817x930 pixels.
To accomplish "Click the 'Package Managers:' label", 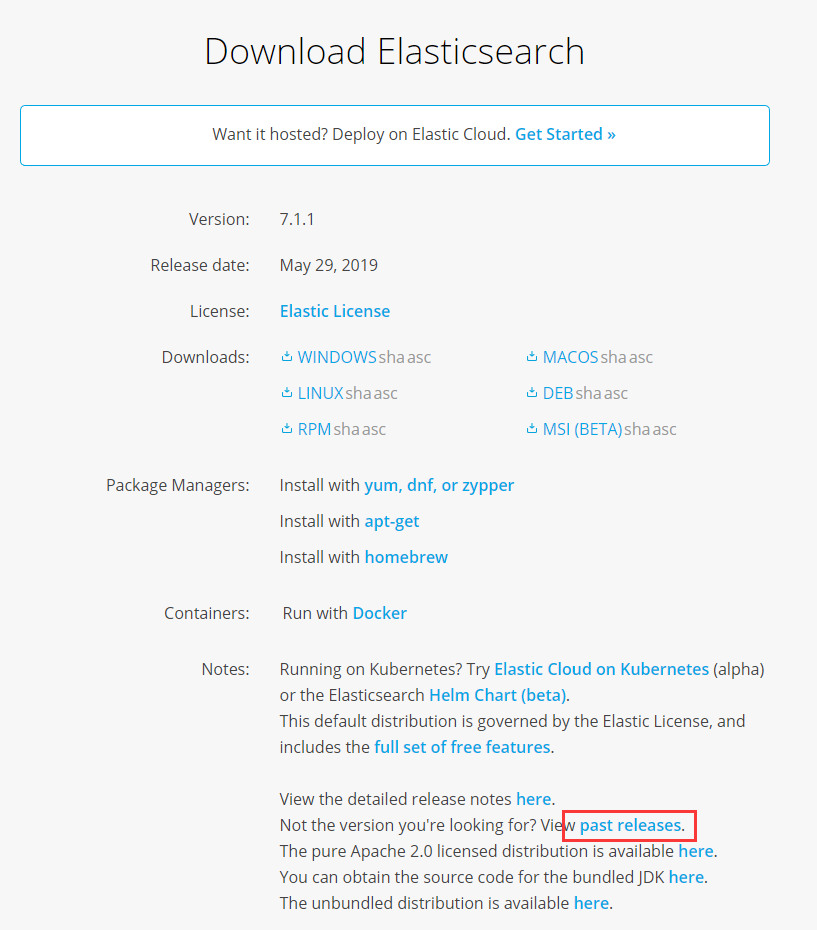I will click(178, 486).
